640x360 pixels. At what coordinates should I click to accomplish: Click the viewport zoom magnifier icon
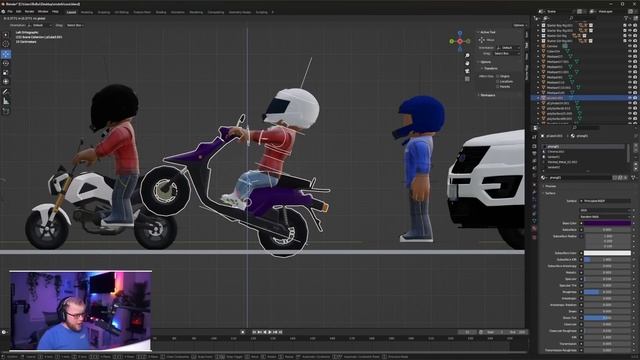[x=467, y=56]
